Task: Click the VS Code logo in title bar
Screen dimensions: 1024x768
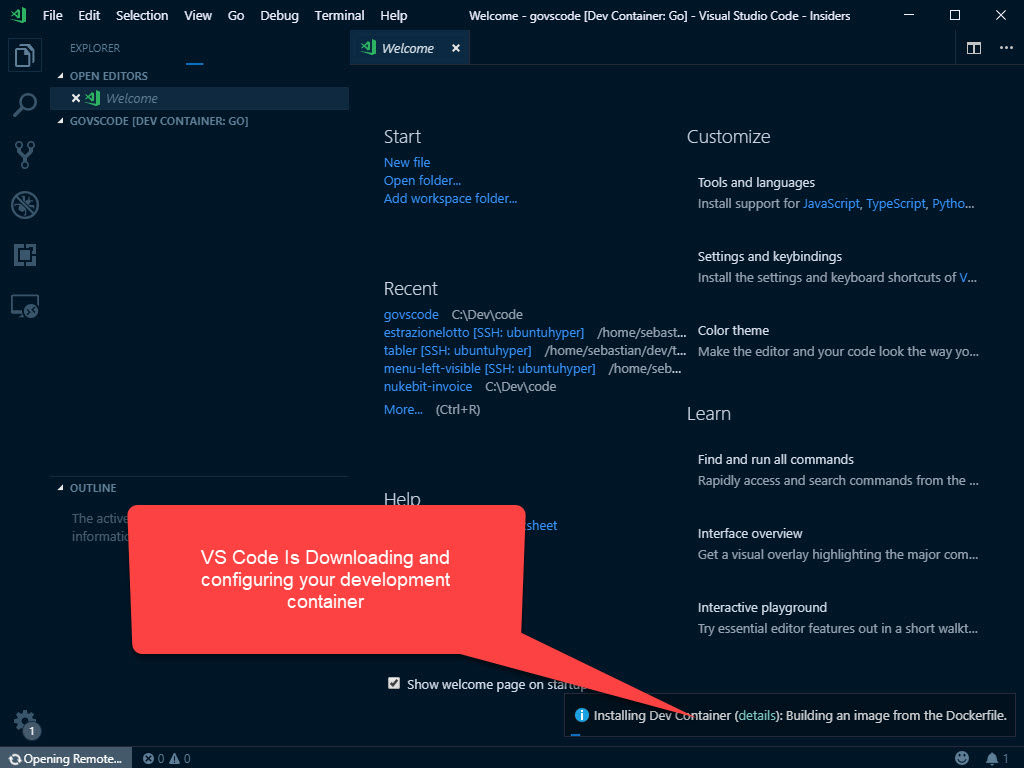Action: pyautogui.click(x=18, y=15)
